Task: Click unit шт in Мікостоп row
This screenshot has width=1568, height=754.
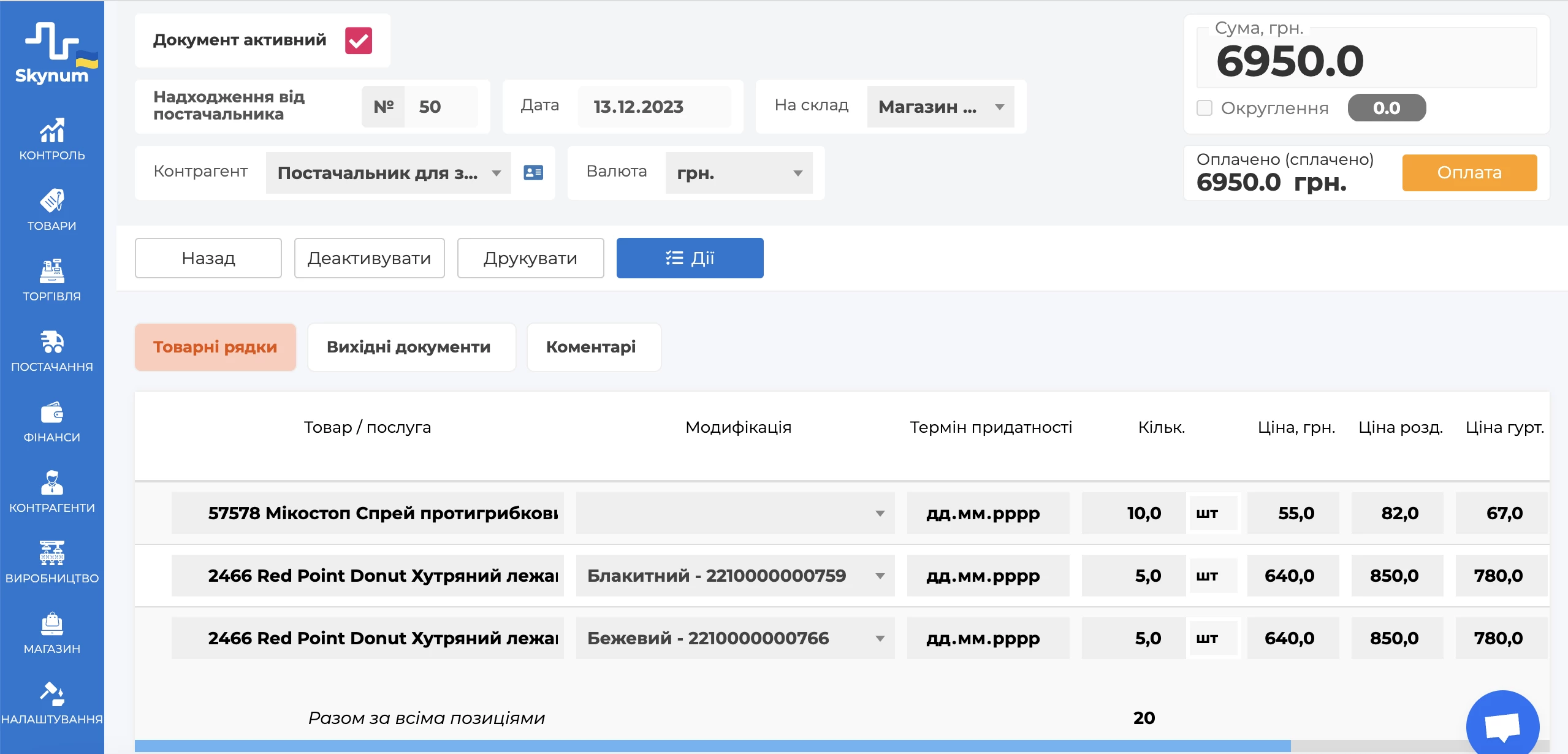Action: pyautogui.click(x=1214, y=513)
